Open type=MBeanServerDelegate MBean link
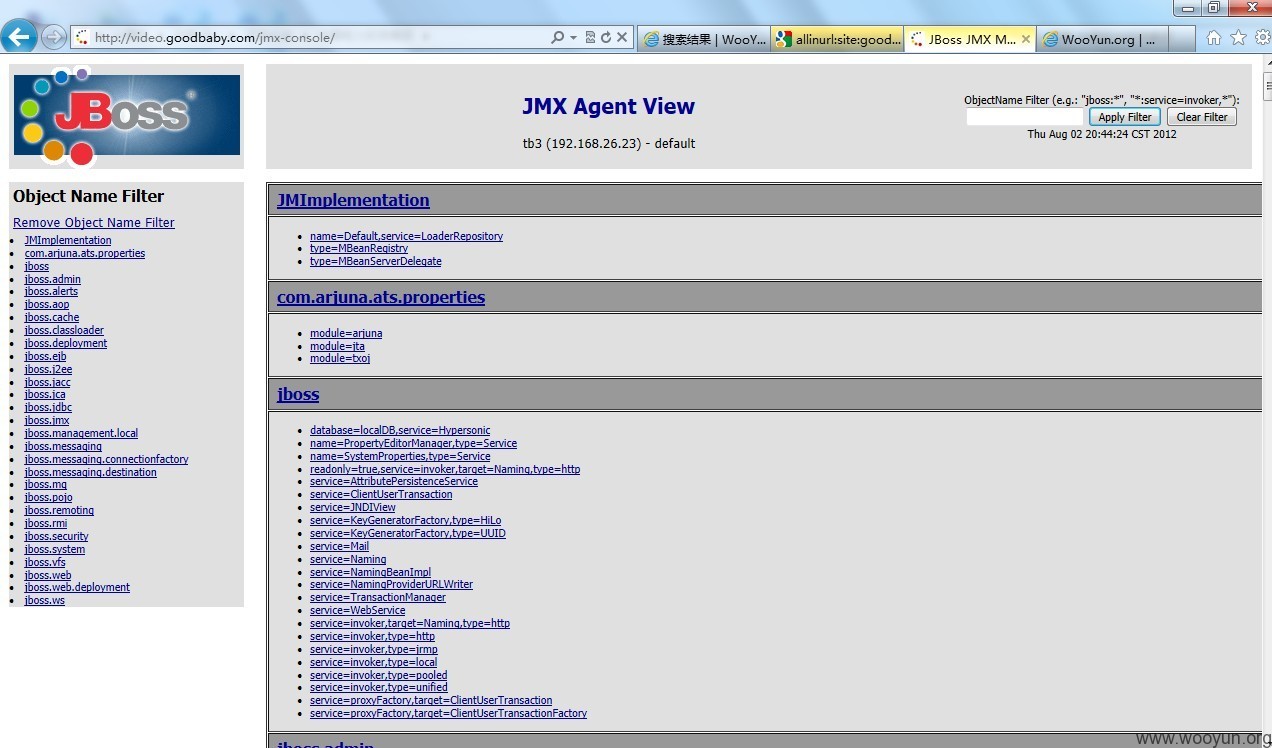 (x=375, y=261)
